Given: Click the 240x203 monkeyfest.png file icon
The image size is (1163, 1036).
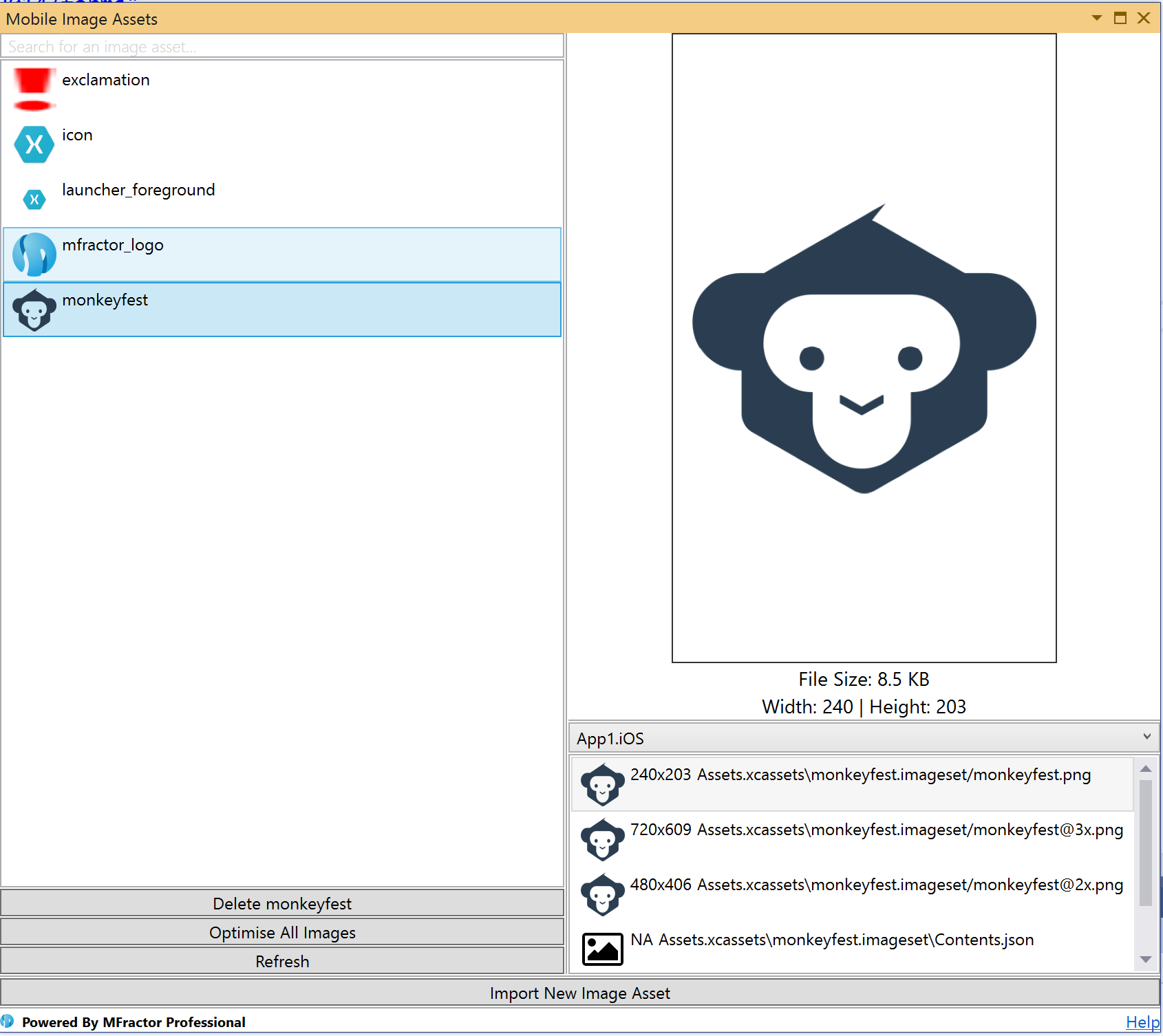Looking at the screenshot, I should pos(602,784).
